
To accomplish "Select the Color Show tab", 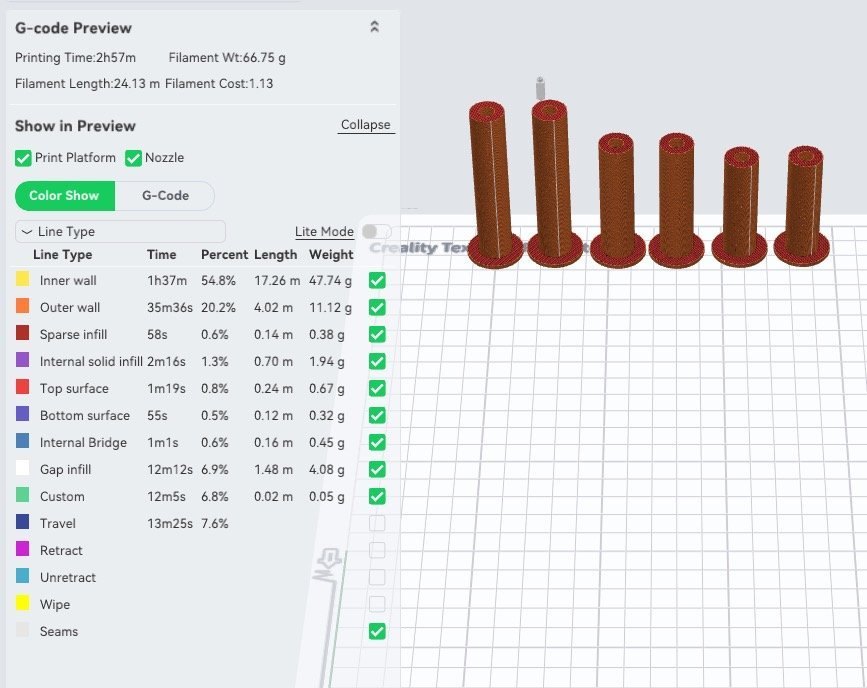I will [x=65, y=196].
